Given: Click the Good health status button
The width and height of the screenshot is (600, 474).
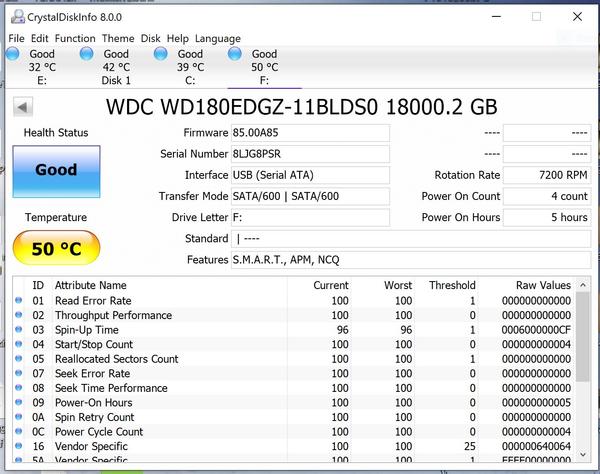Looking at the screenshot, I should coord(56,170).
